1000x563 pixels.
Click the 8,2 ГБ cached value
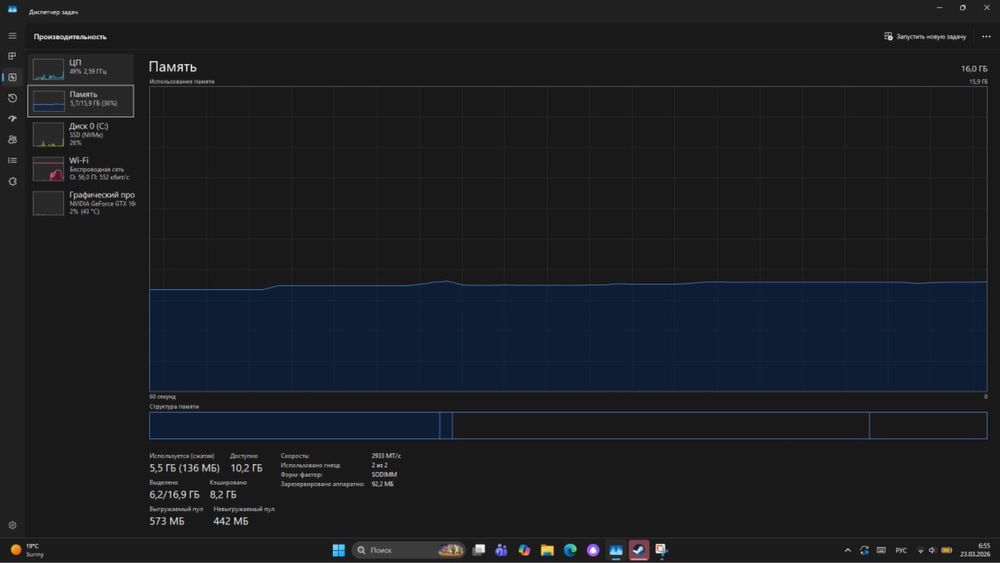(223, 494)
